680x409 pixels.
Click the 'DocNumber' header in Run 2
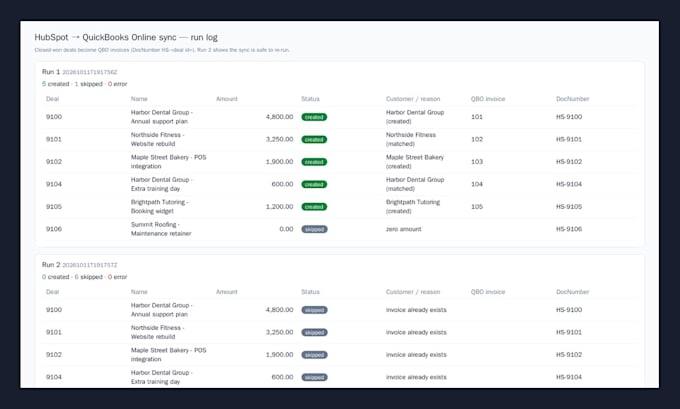coord(572,292)
